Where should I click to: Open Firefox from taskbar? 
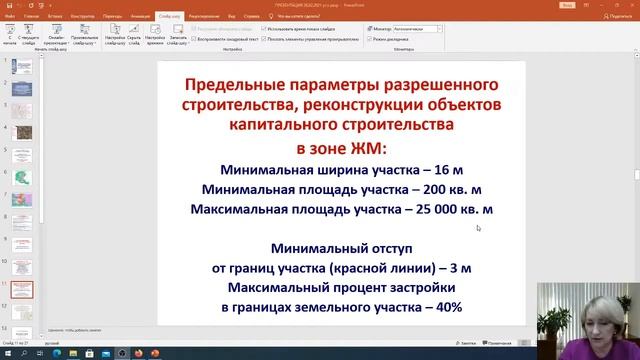pos(138,353)
